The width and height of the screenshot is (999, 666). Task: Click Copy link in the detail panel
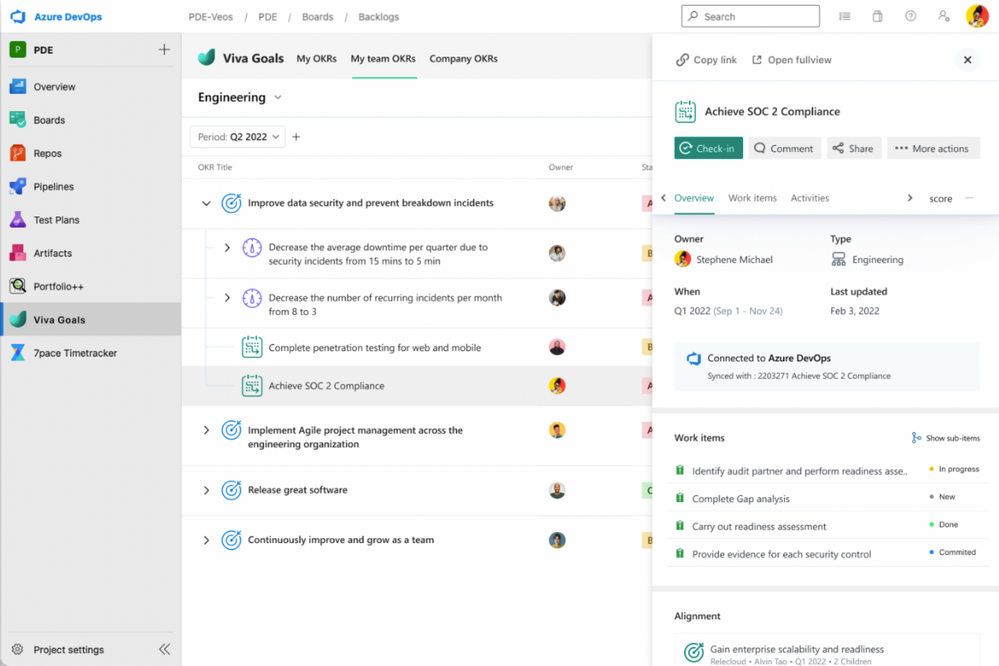point(706,59)
